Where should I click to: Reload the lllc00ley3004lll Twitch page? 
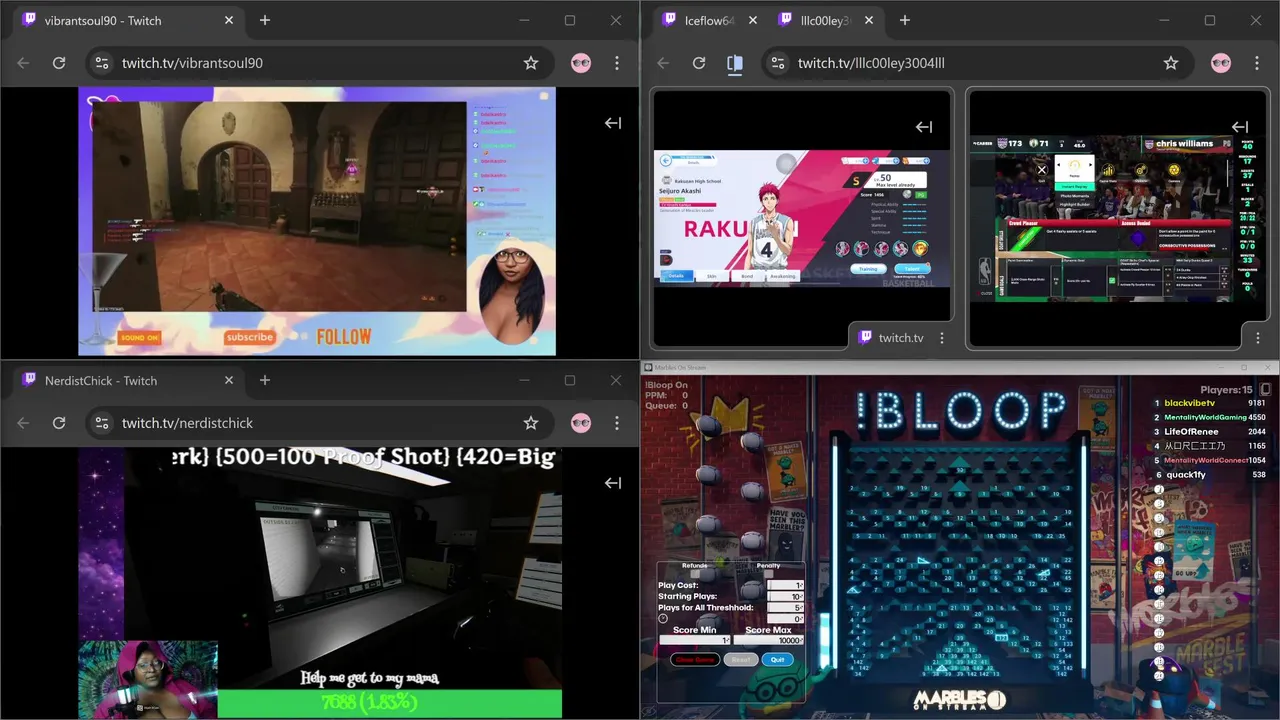coord(699,63)
